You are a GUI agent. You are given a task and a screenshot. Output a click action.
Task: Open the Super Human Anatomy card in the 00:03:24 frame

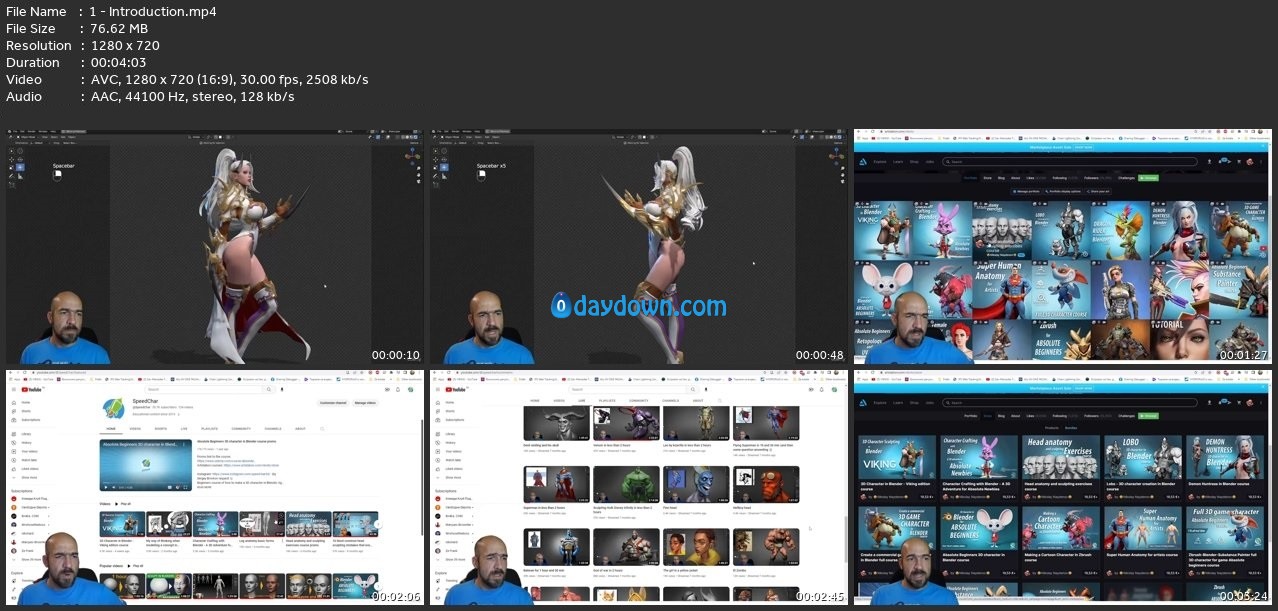click(x=1143, y=528)
